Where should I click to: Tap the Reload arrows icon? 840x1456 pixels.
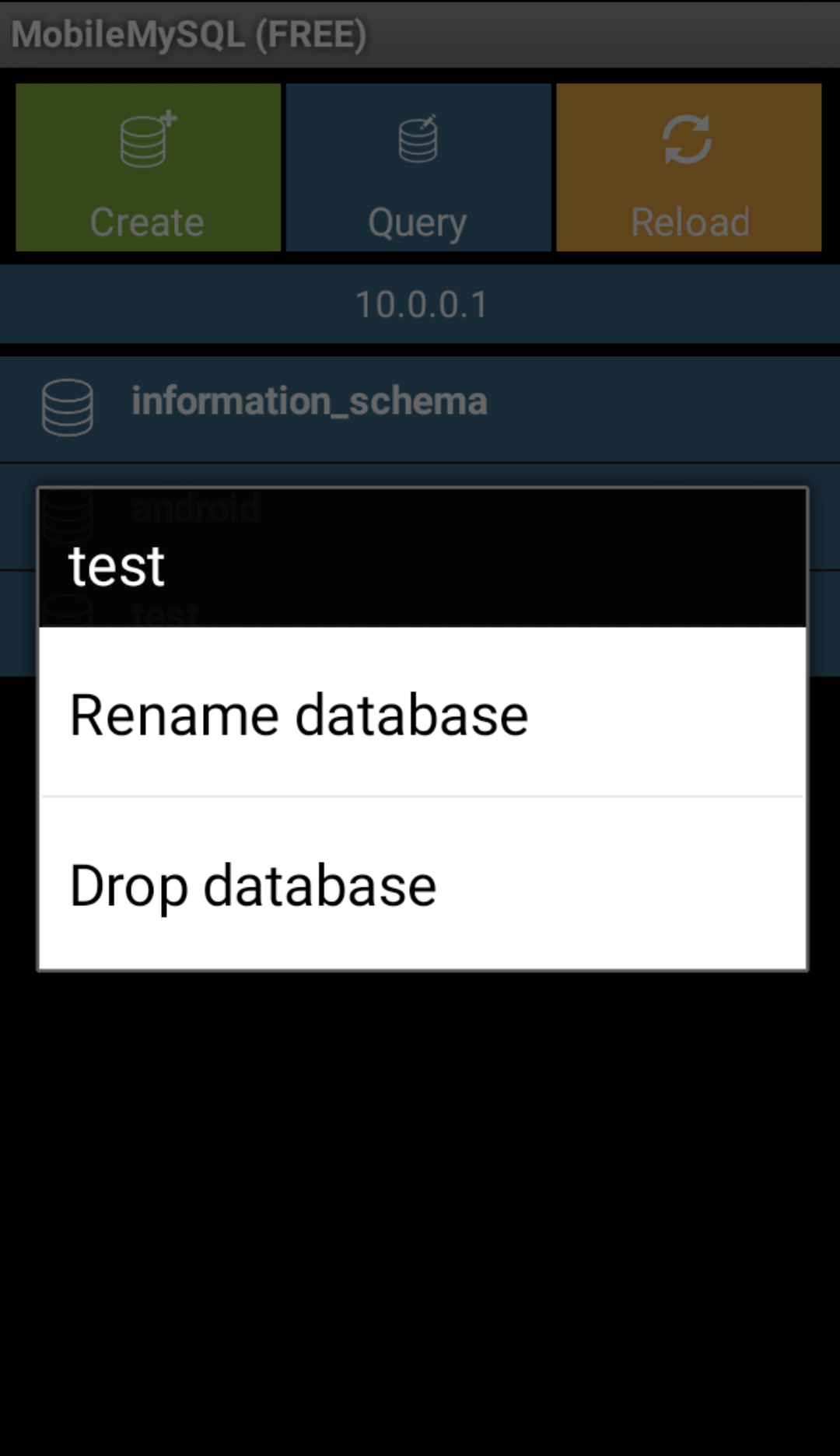pos(688,139)
